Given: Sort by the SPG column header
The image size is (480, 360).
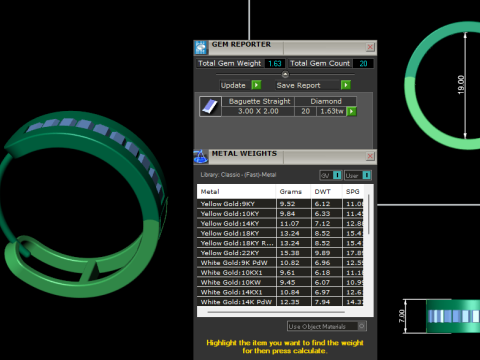Looking at the screenshot, I should click(353, 192).
